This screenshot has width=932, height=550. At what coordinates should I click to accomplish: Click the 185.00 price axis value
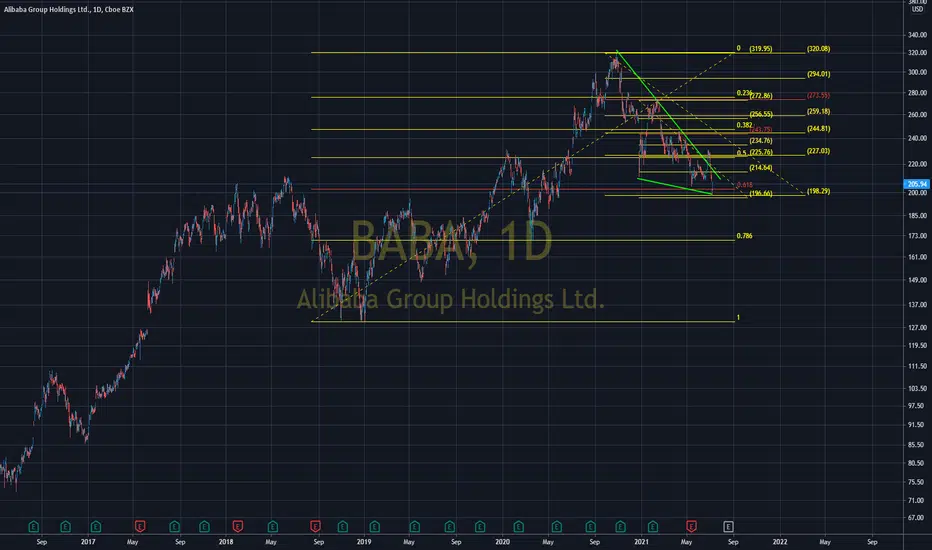point(917,216)
